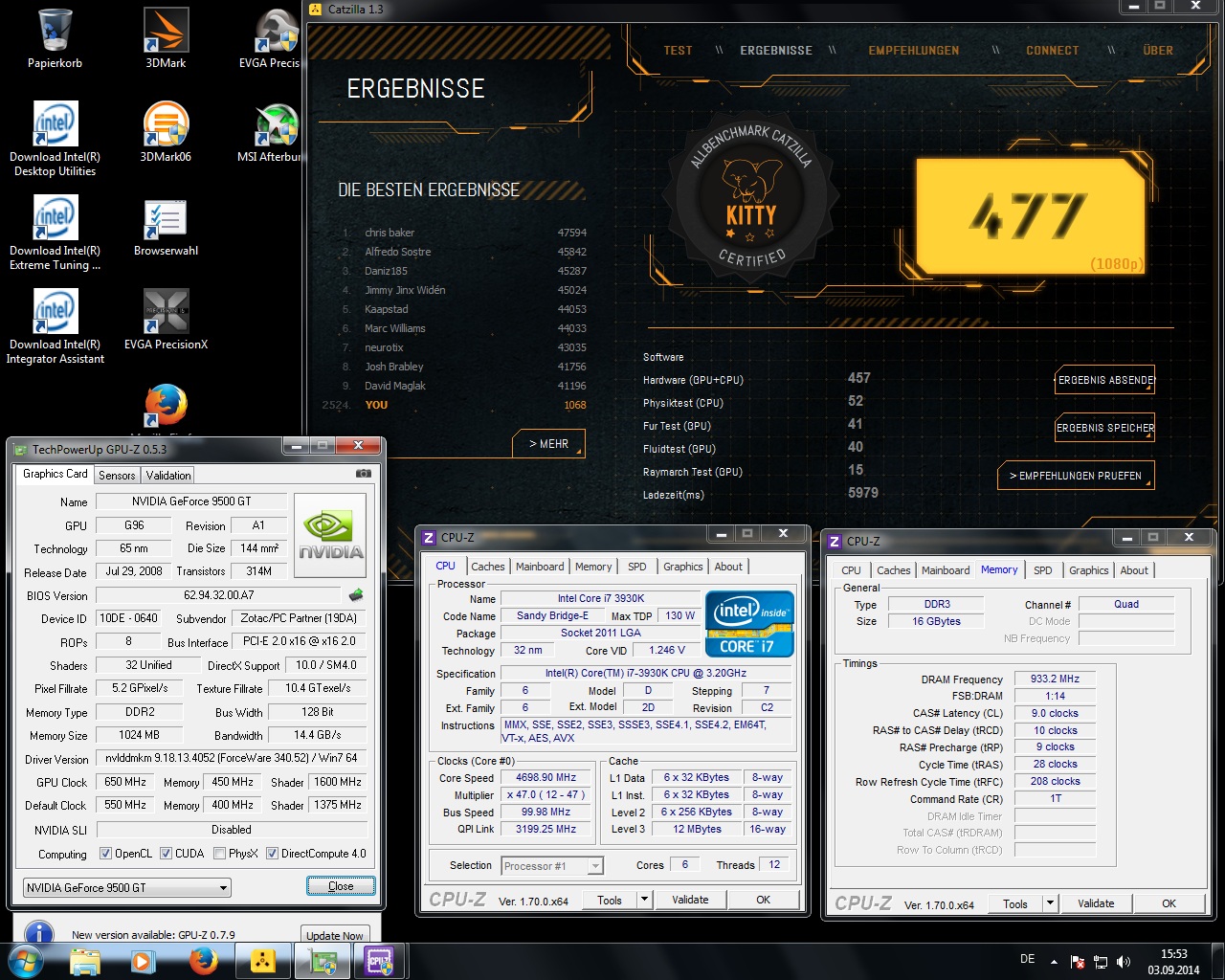
Task: Open Windows Explorer from the taskbar
Action: click(84, 961)
